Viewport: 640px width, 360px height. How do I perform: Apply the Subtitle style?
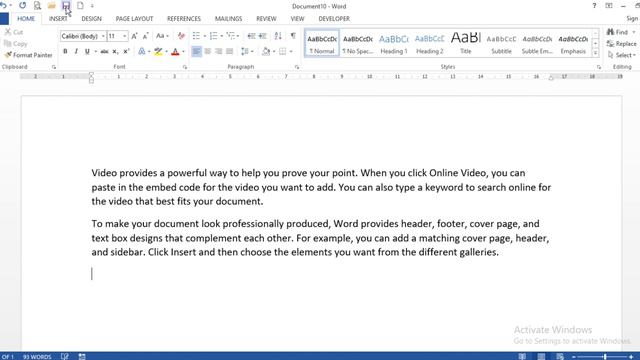pyautogui.click(x=501, y=43)
